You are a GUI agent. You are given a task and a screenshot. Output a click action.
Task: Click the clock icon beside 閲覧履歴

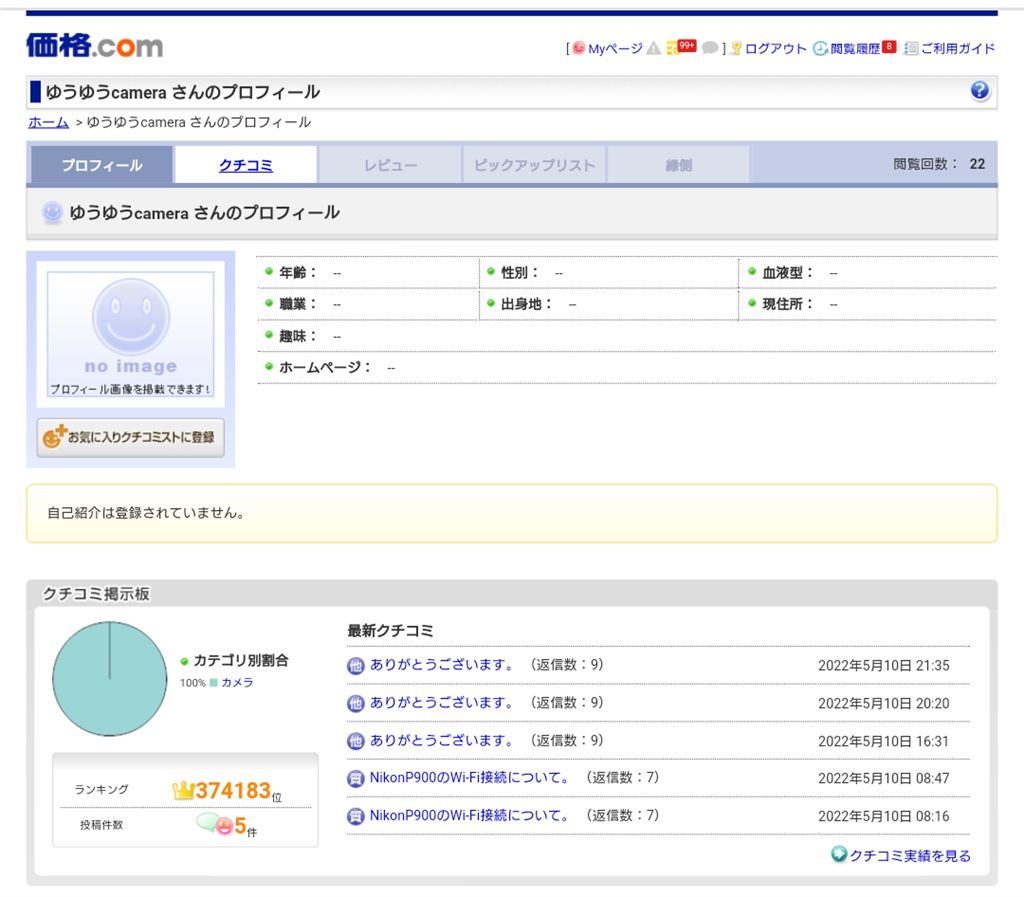(x=820, y=49)
